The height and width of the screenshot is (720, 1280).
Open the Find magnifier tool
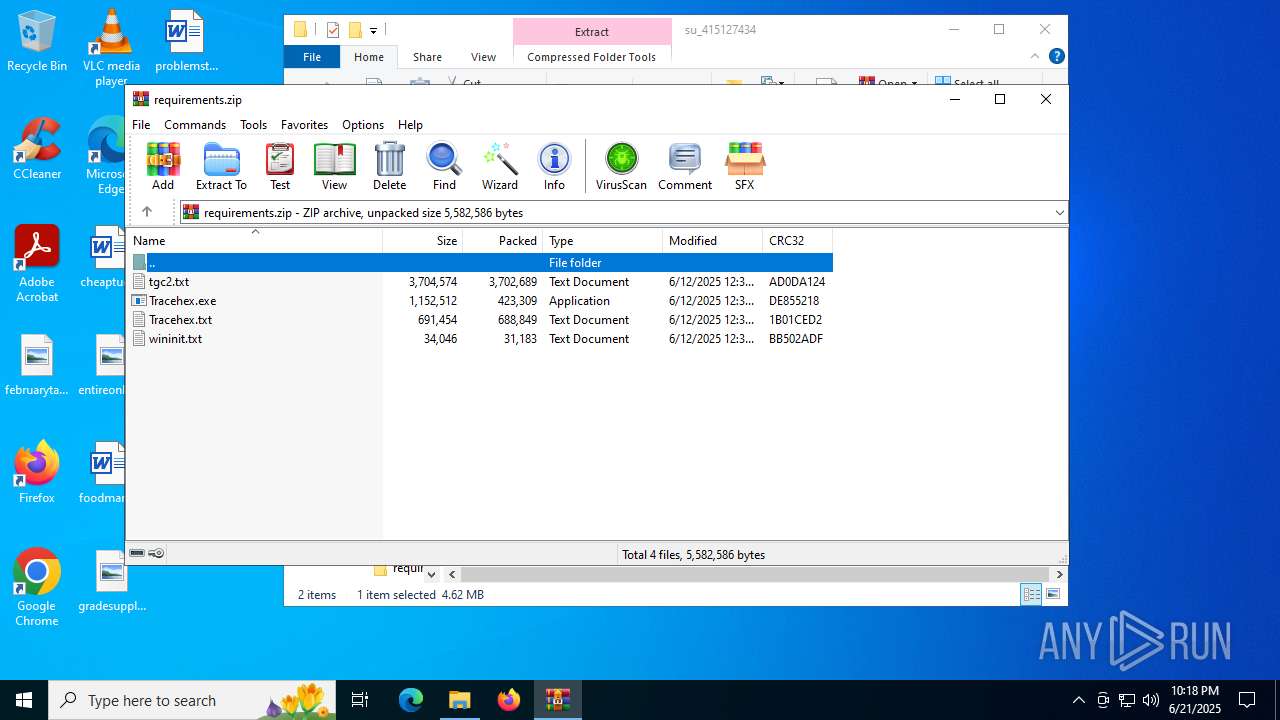(444, 166)
